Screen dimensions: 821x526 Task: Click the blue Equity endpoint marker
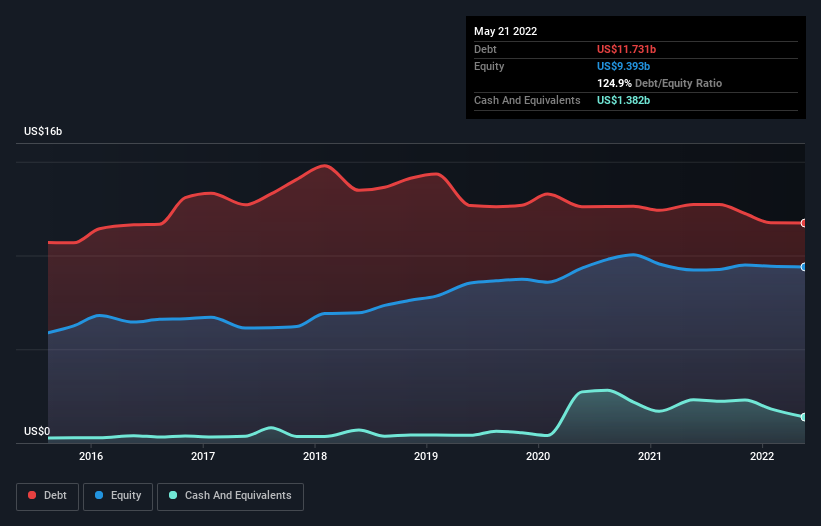804,267
